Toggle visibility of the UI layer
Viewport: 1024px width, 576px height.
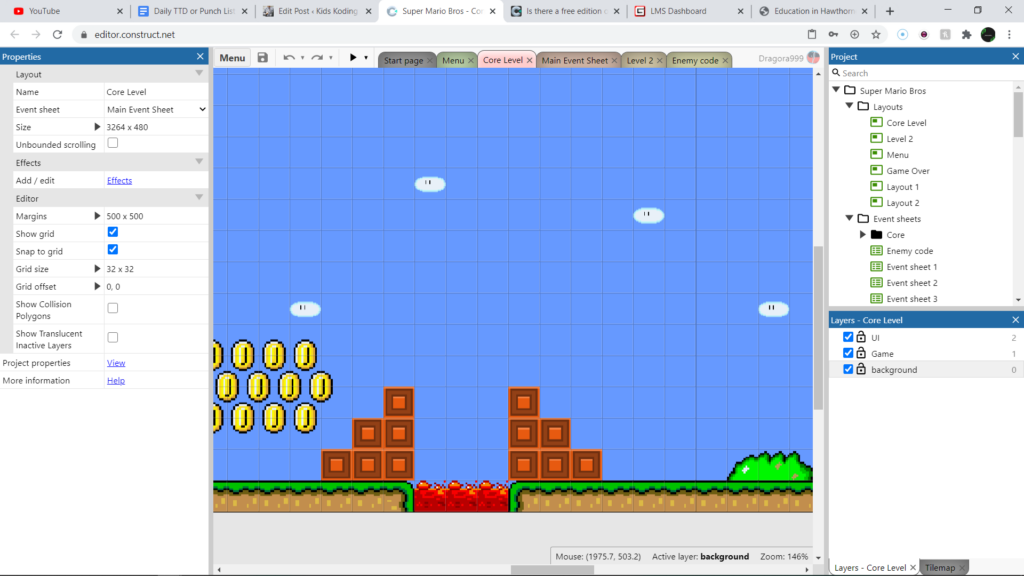(x=848, y=337)
